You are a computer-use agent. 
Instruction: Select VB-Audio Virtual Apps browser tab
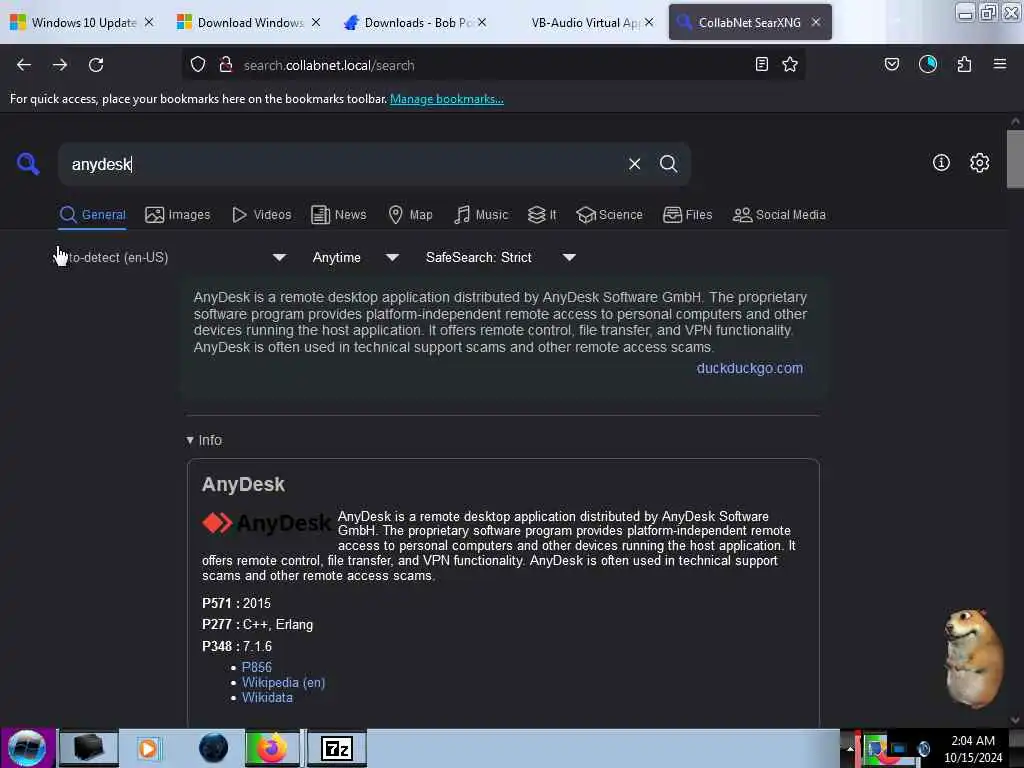click(x=584, y=22)
